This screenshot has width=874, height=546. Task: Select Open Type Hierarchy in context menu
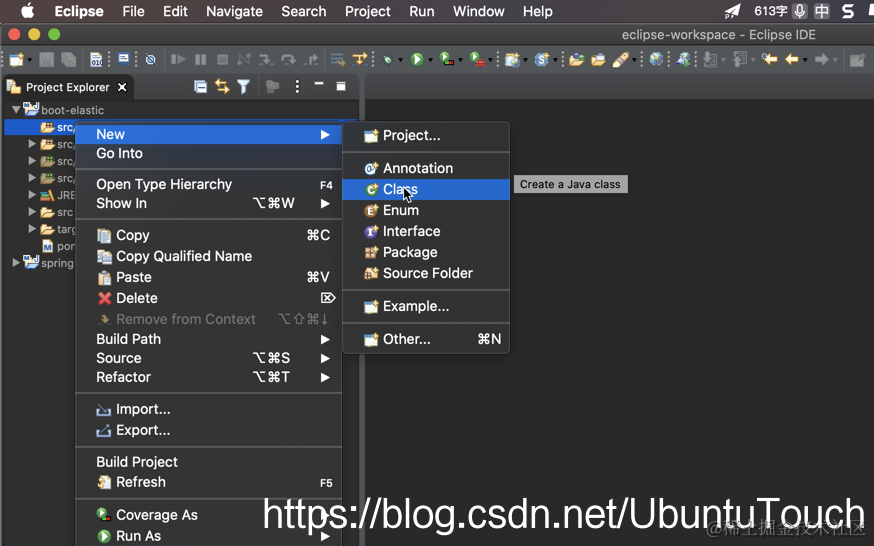click(208, 184)
